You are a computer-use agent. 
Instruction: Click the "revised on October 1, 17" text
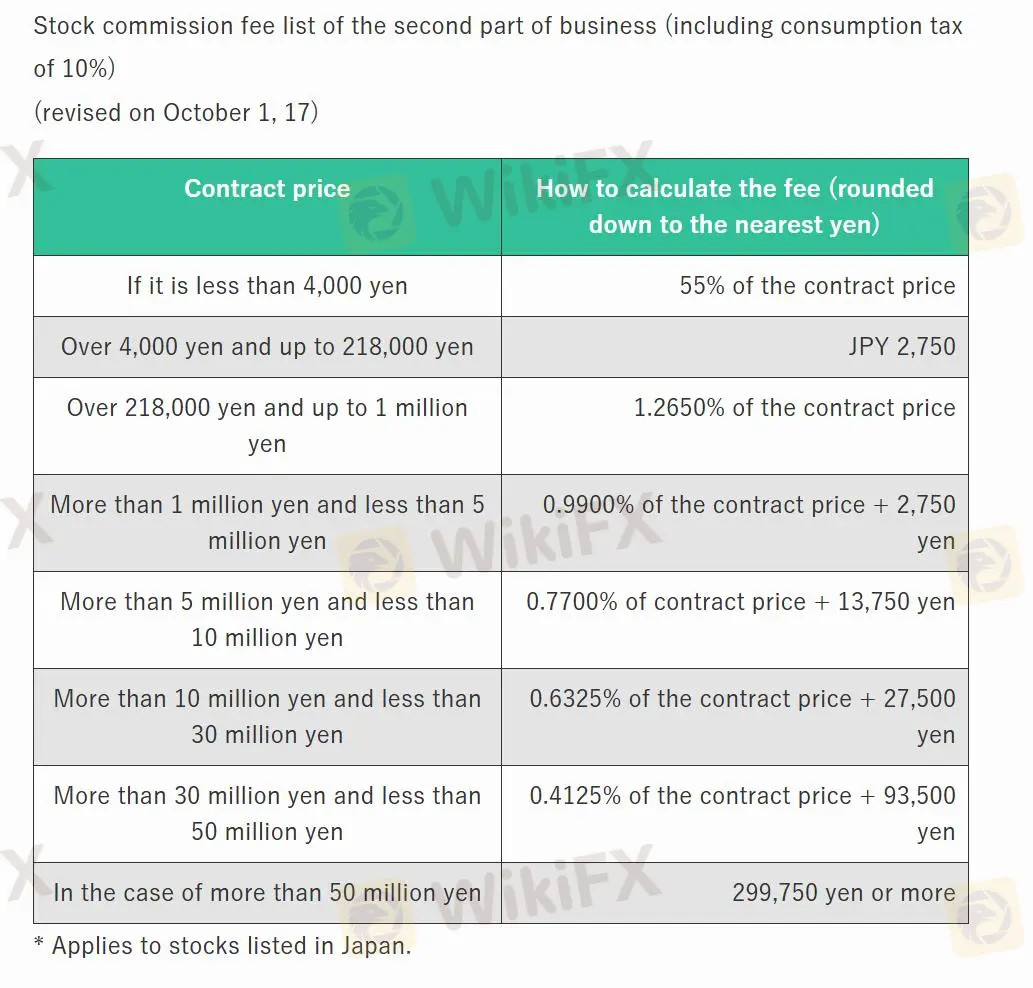(x=176, y=112)
